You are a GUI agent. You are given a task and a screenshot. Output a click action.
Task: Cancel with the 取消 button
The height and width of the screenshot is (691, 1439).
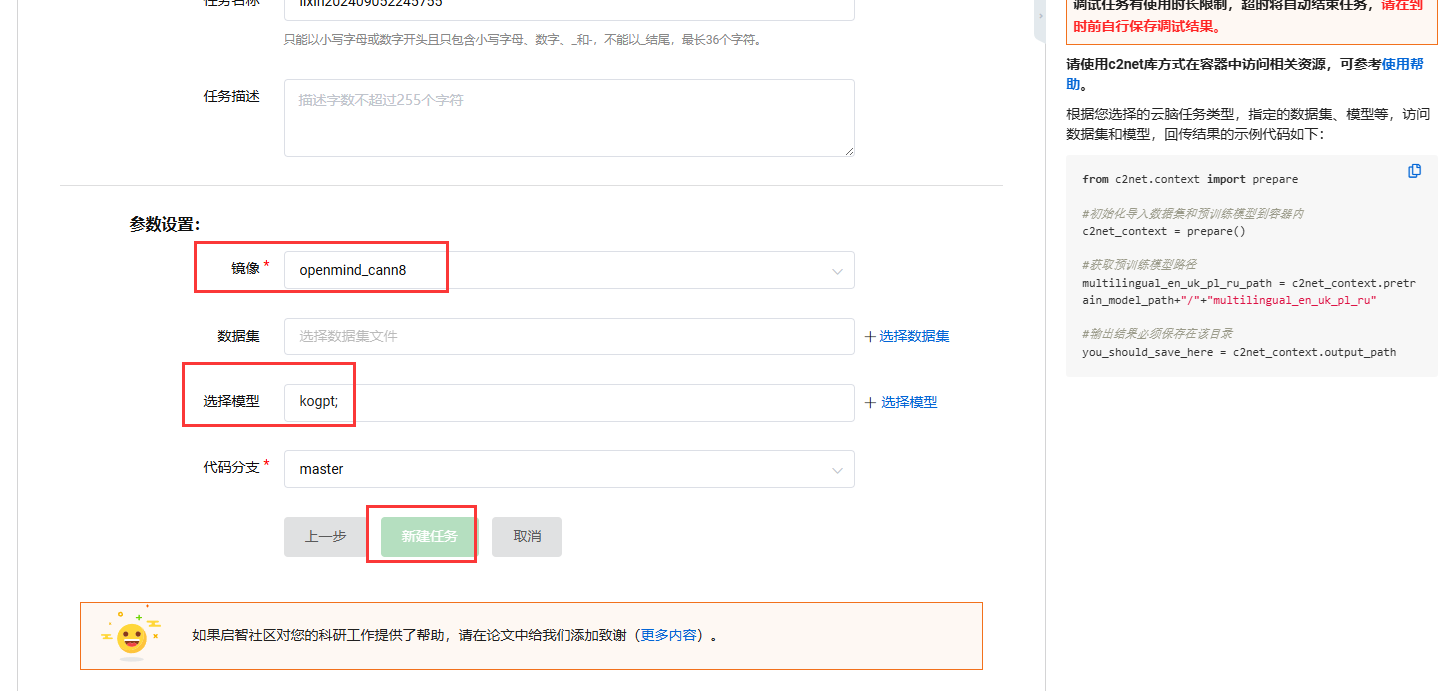tap(527, 537)
